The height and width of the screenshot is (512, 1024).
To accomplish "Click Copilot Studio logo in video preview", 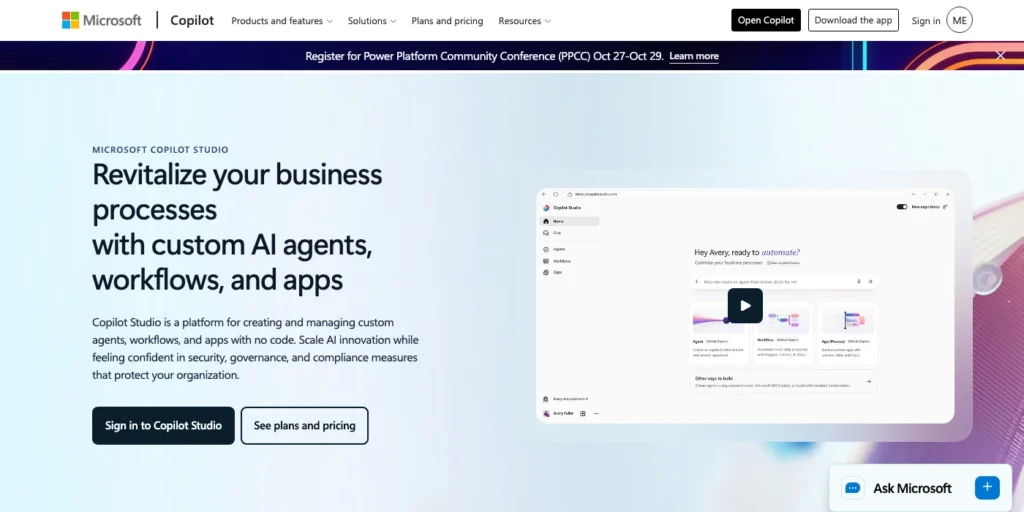I will [x=546, y=208].
